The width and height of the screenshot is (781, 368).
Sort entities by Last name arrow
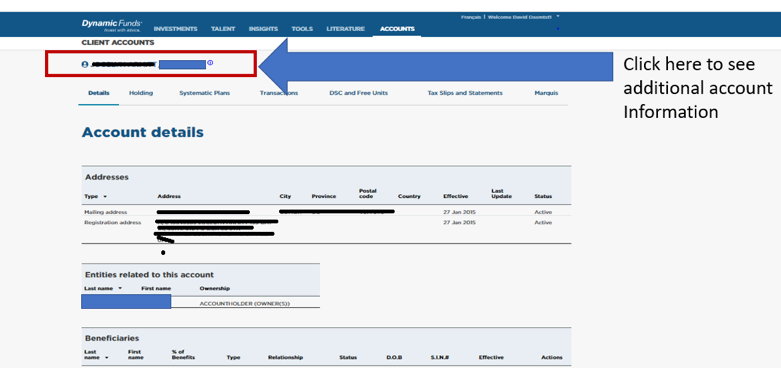pyautogui.click(x=120, y=288)
